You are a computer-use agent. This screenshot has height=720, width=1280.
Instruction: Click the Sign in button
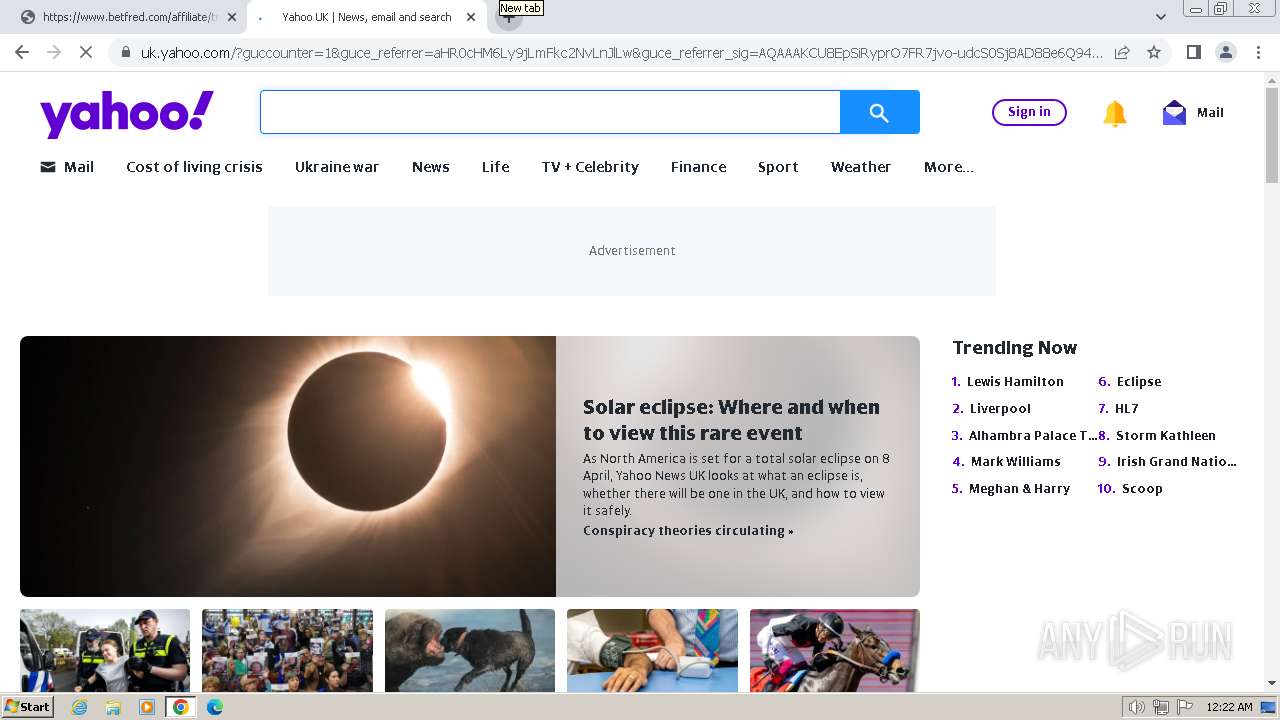[x=1029, y=112]
